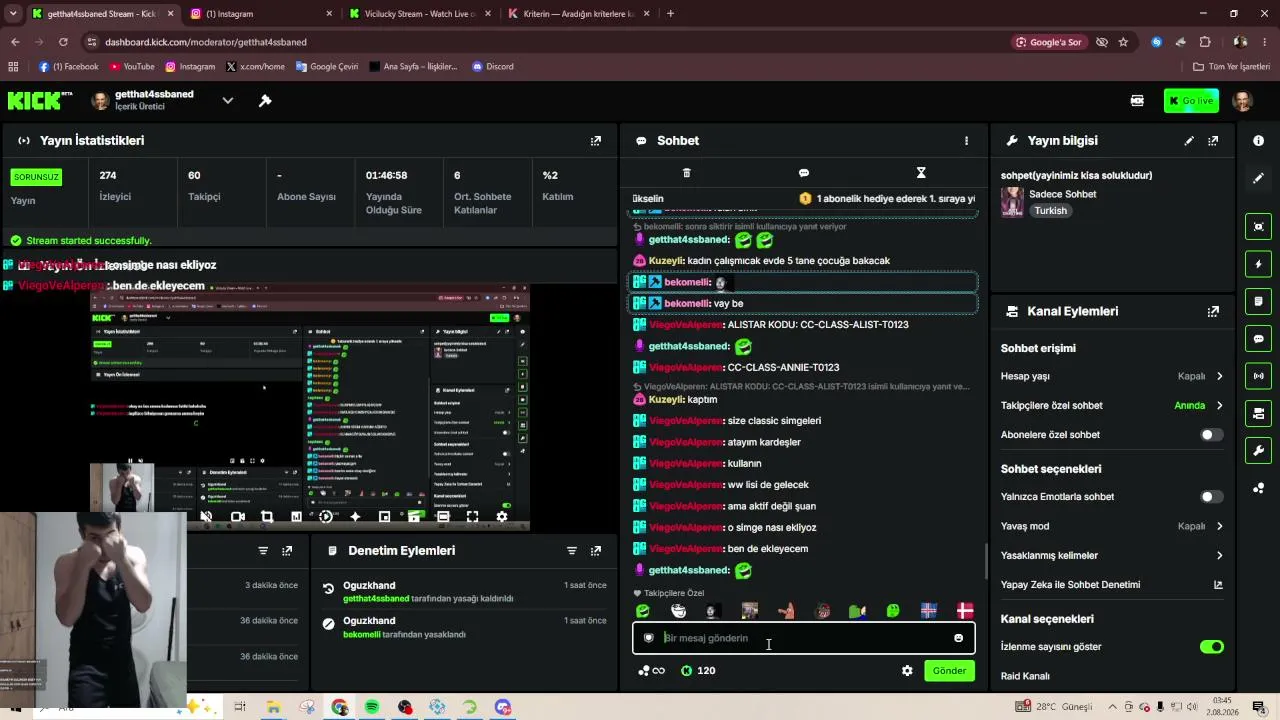This screenshot has height=720, width=1280.
Task: Open the Google Çeviri bookmark
Action: (327, 67)
